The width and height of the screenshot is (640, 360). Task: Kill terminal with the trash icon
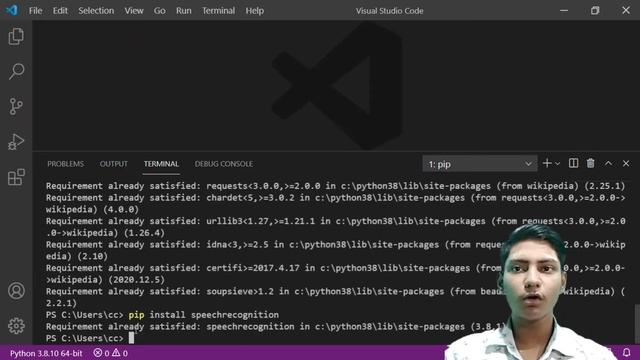pyautogui.click(x=591, y=163)
